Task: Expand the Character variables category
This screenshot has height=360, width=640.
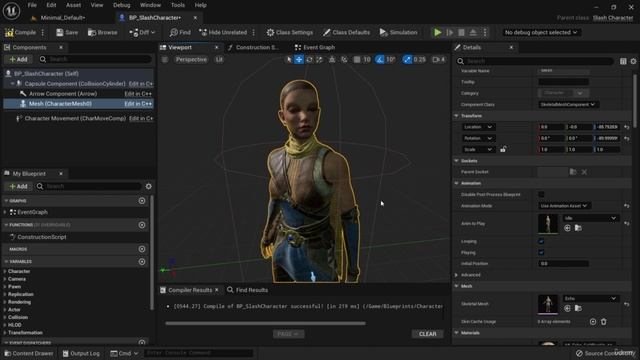Action: click(x=5, y=271)
